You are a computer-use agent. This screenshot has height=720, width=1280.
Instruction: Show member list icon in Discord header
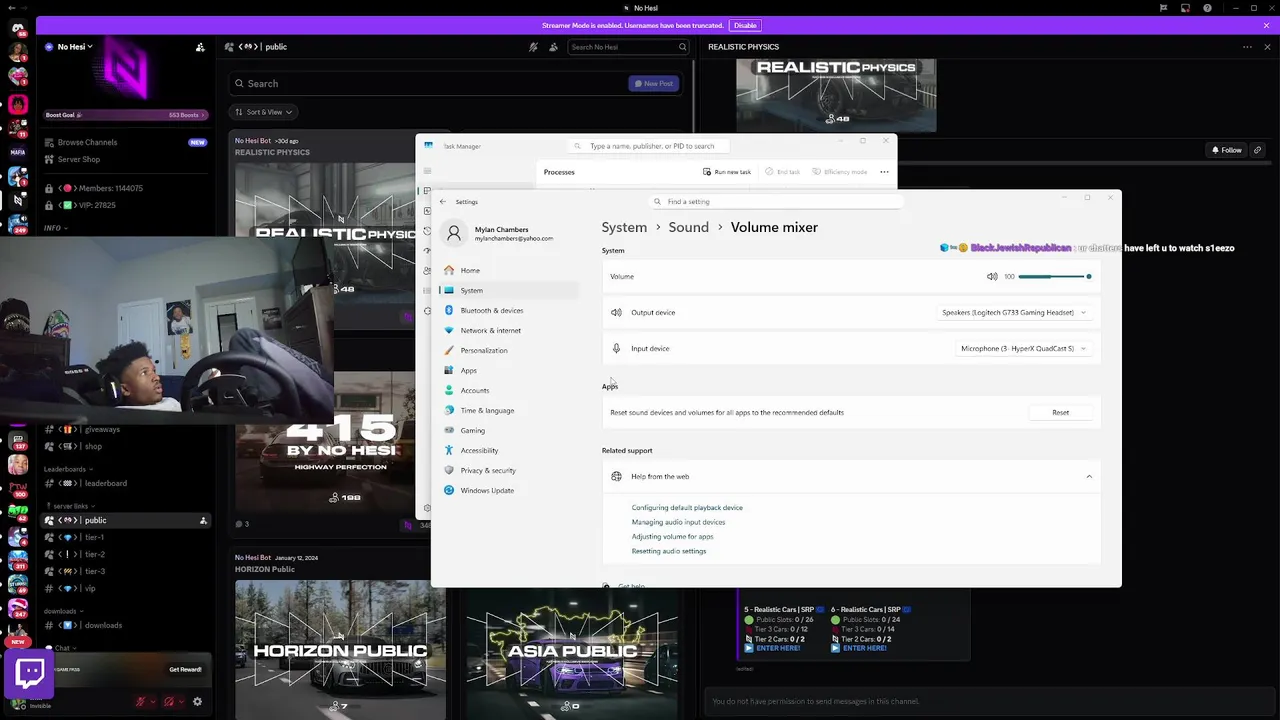tap(554, 47)
